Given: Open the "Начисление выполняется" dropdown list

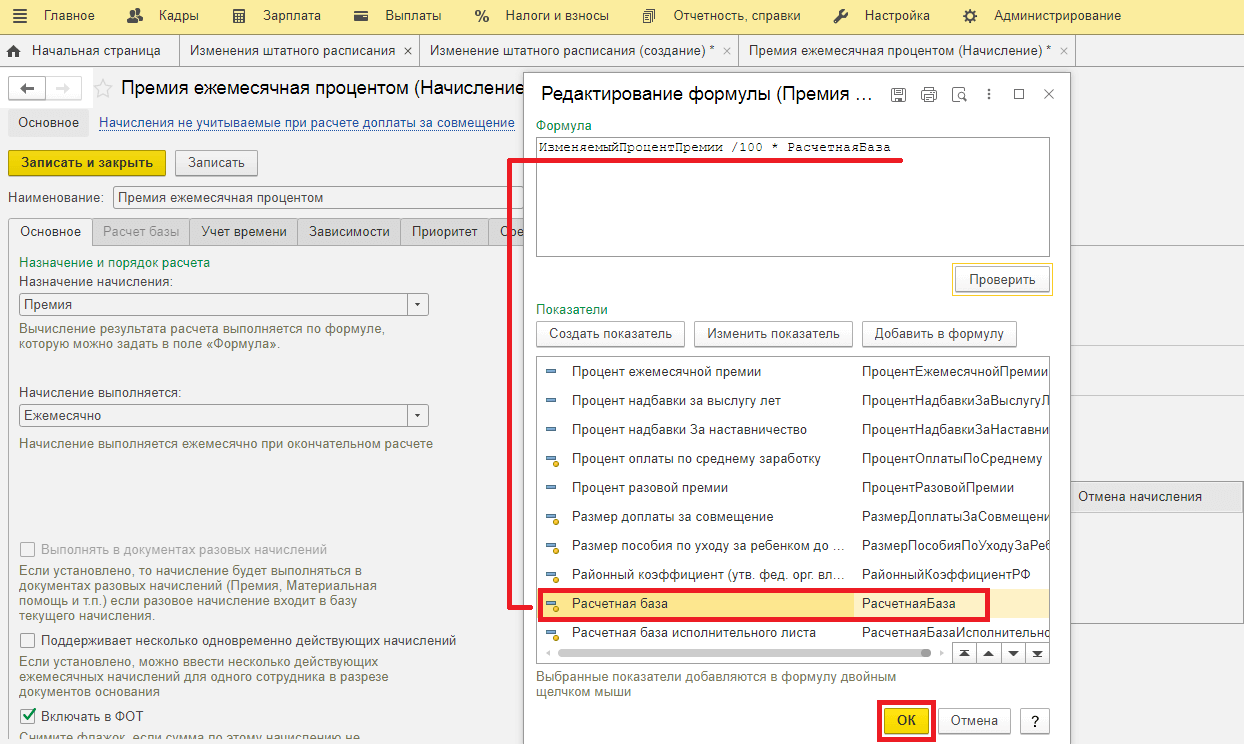Looking at the screenshot, I should 418,416.
